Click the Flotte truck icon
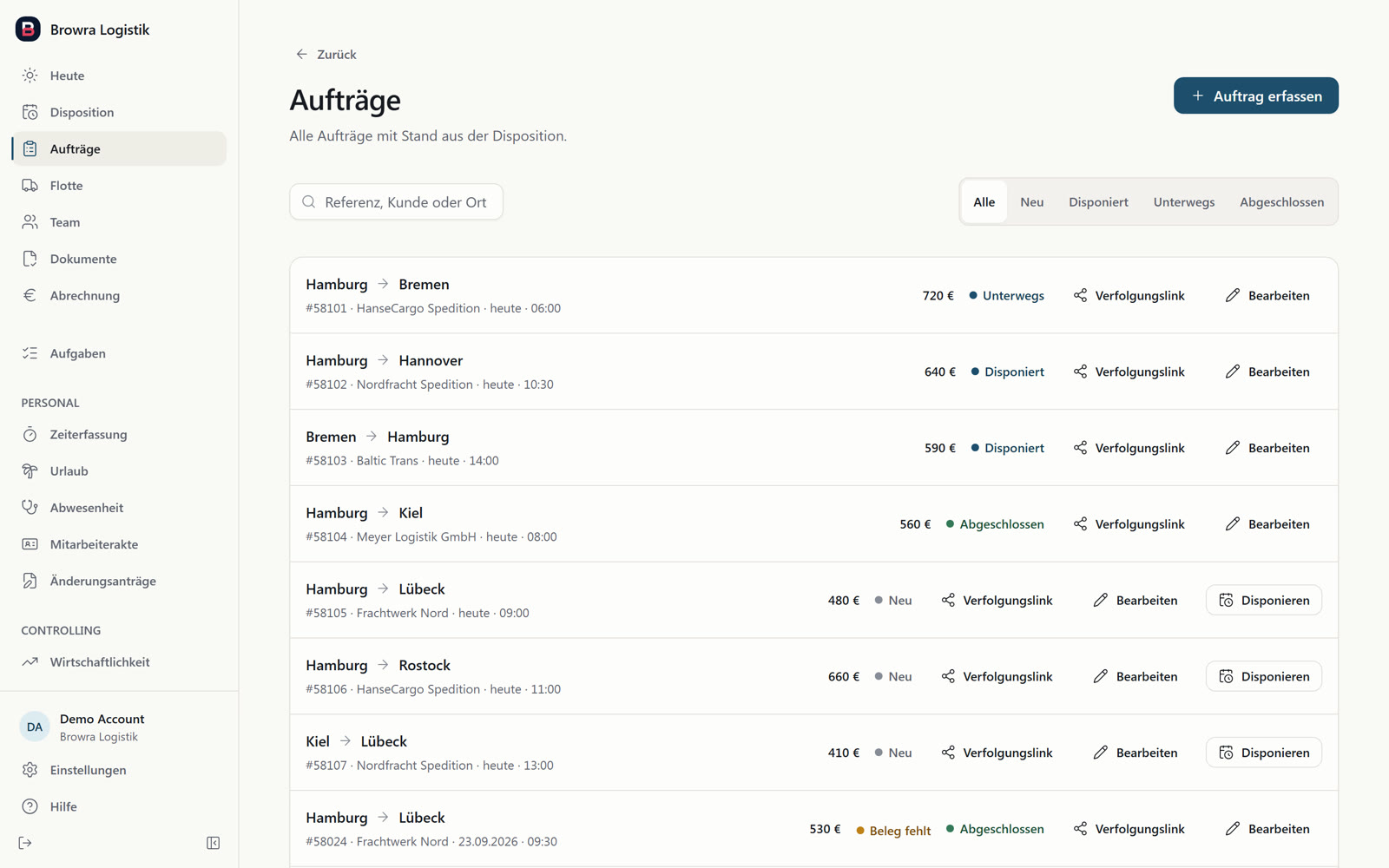 [x=30, y=186]
